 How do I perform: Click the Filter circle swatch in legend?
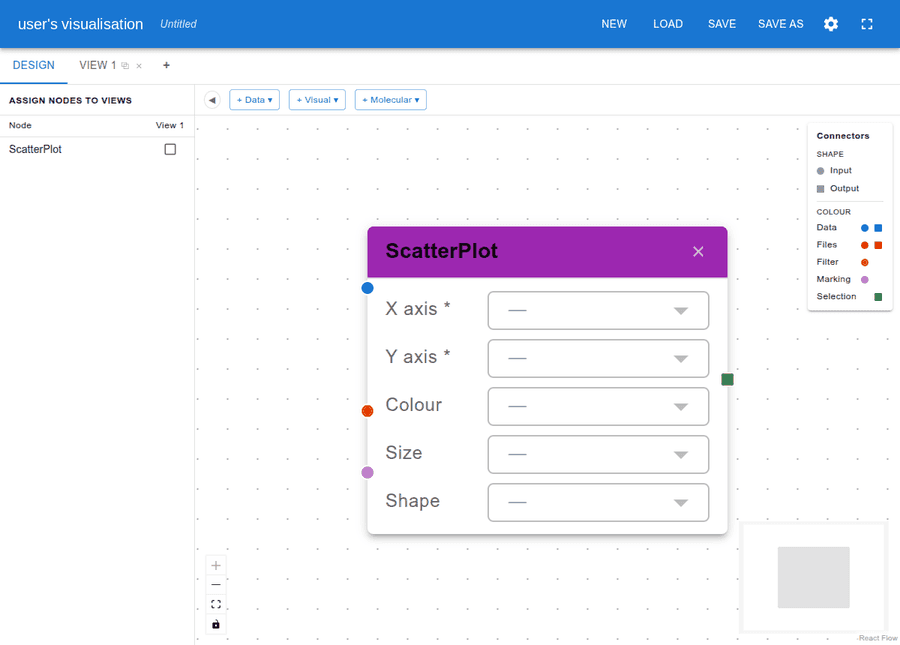864,262
